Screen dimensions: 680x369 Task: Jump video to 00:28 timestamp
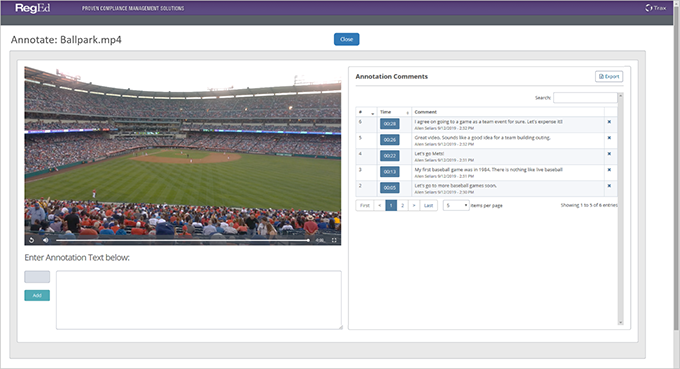pos(389,124)
